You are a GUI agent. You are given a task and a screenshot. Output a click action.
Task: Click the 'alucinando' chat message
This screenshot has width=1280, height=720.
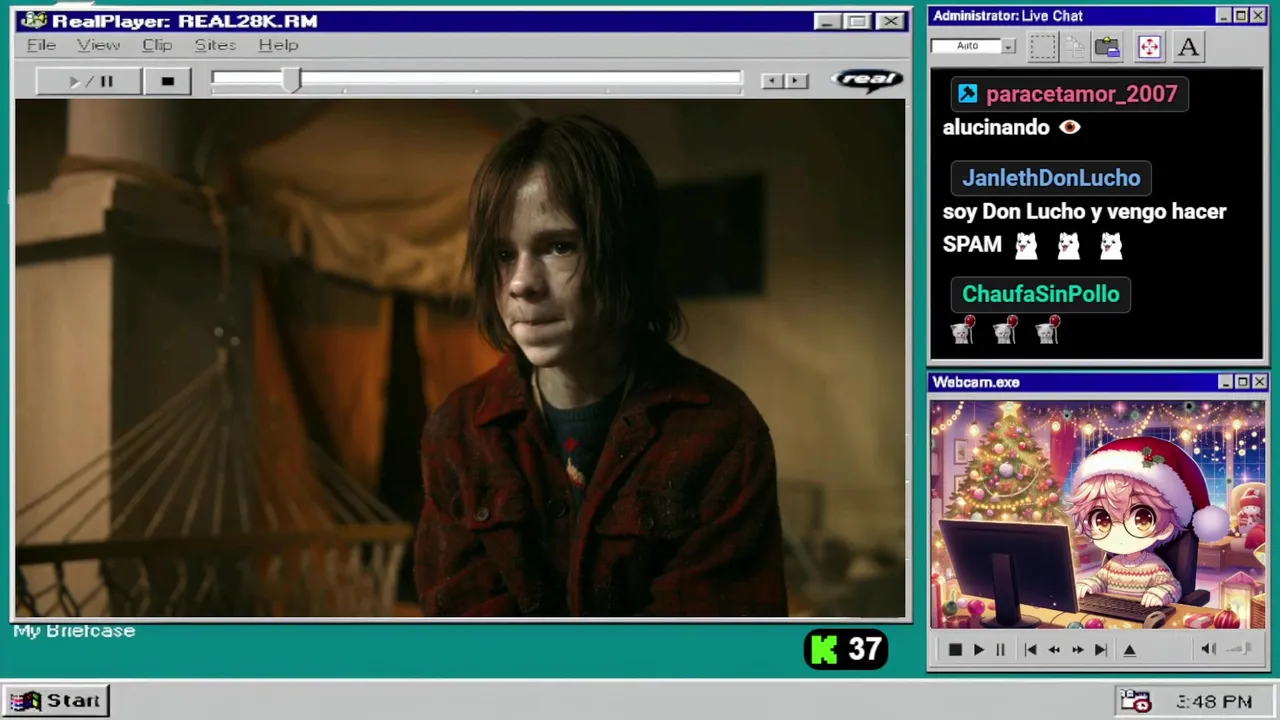[x=996, y=127]
